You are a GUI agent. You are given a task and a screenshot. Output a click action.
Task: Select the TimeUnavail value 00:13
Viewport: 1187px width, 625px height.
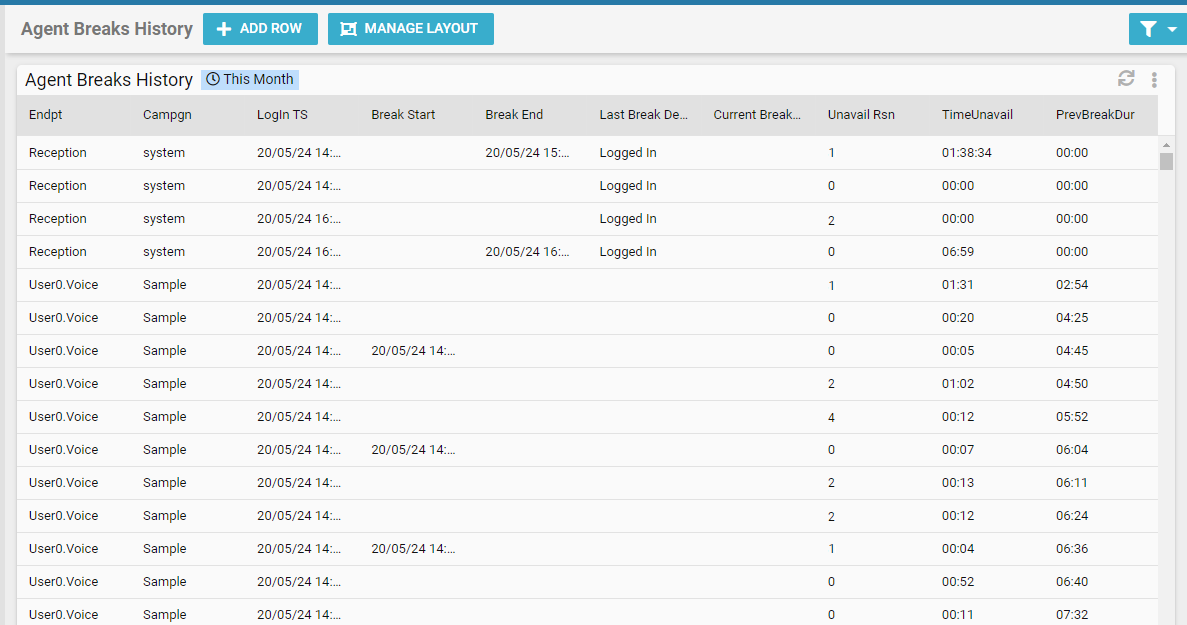tap(958, 483)
